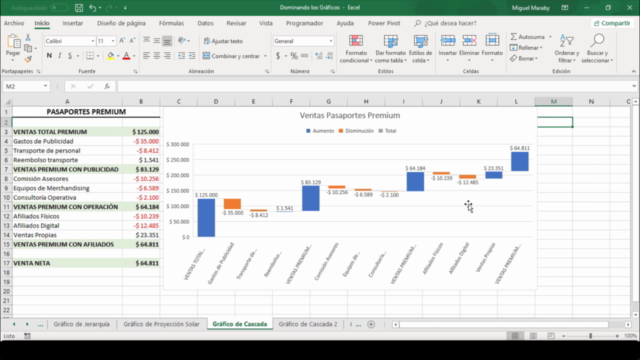Image resolution: width=640 pixels, height=360 pixels.
Task: Open Ordenar y filtrar menu
Action: [x=567, y=49]
